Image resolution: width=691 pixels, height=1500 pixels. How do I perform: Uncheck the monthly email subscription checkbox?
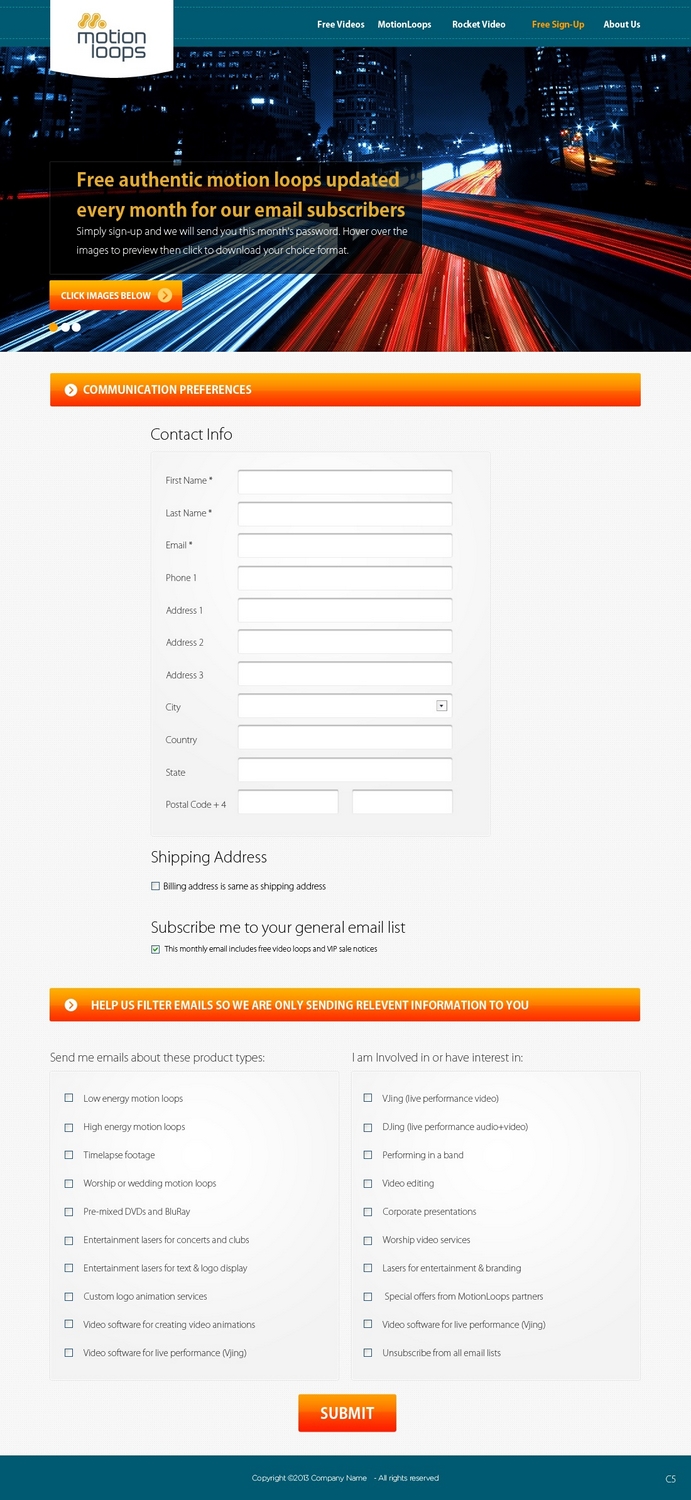pos(155,949)
